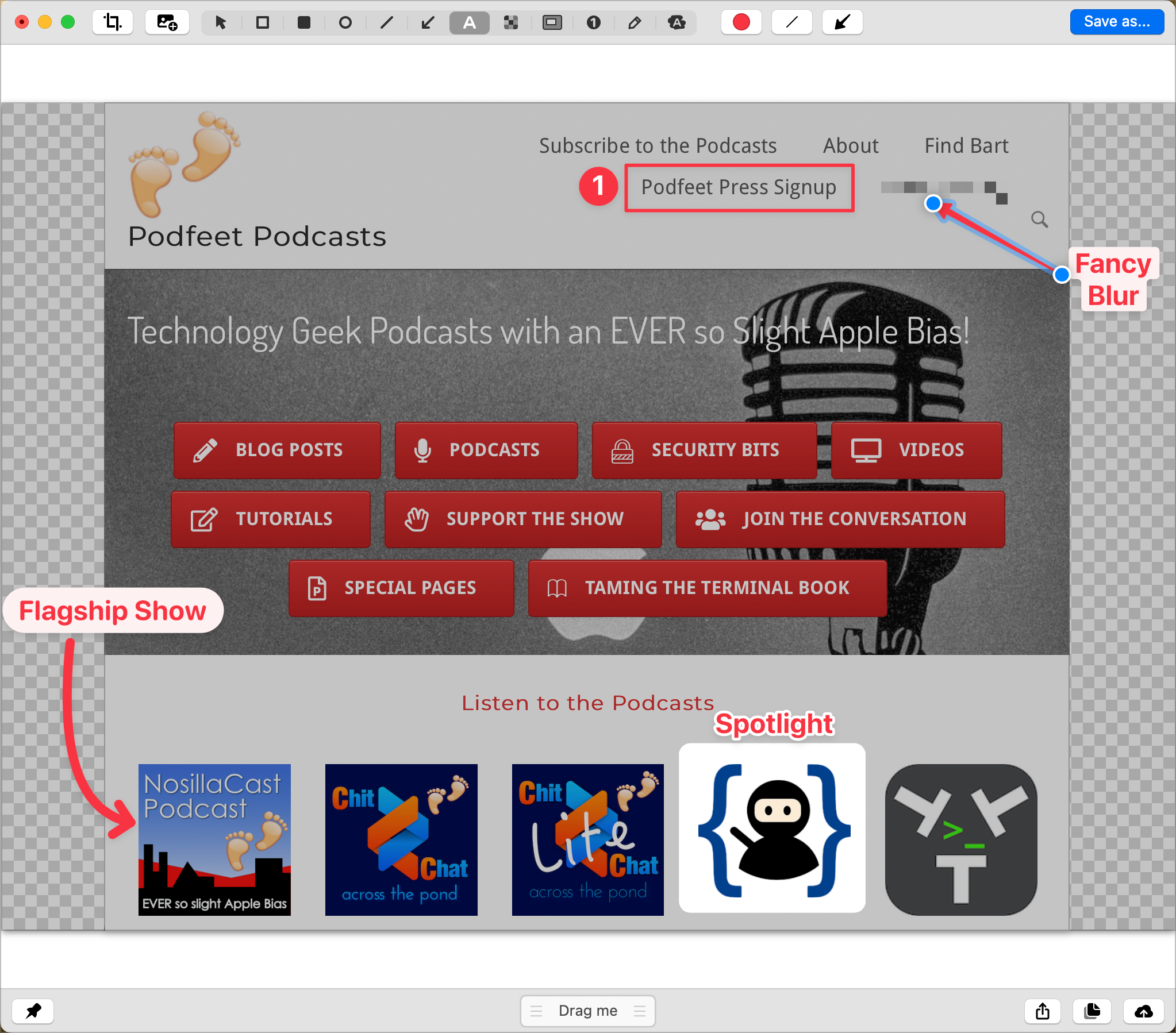Open the line thickness dropdown
The image size is (1176, 1033).
click(791, 22)
